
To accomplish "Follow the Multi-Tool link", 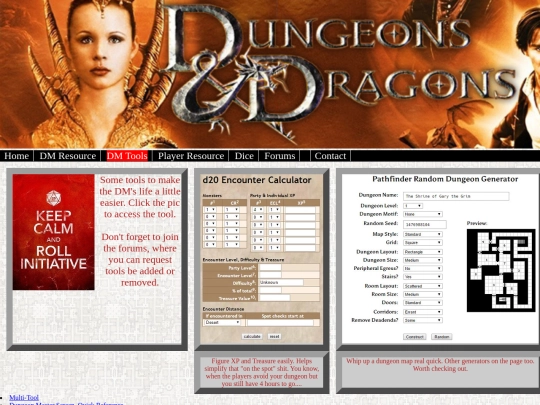I will [x=24, y=397].
